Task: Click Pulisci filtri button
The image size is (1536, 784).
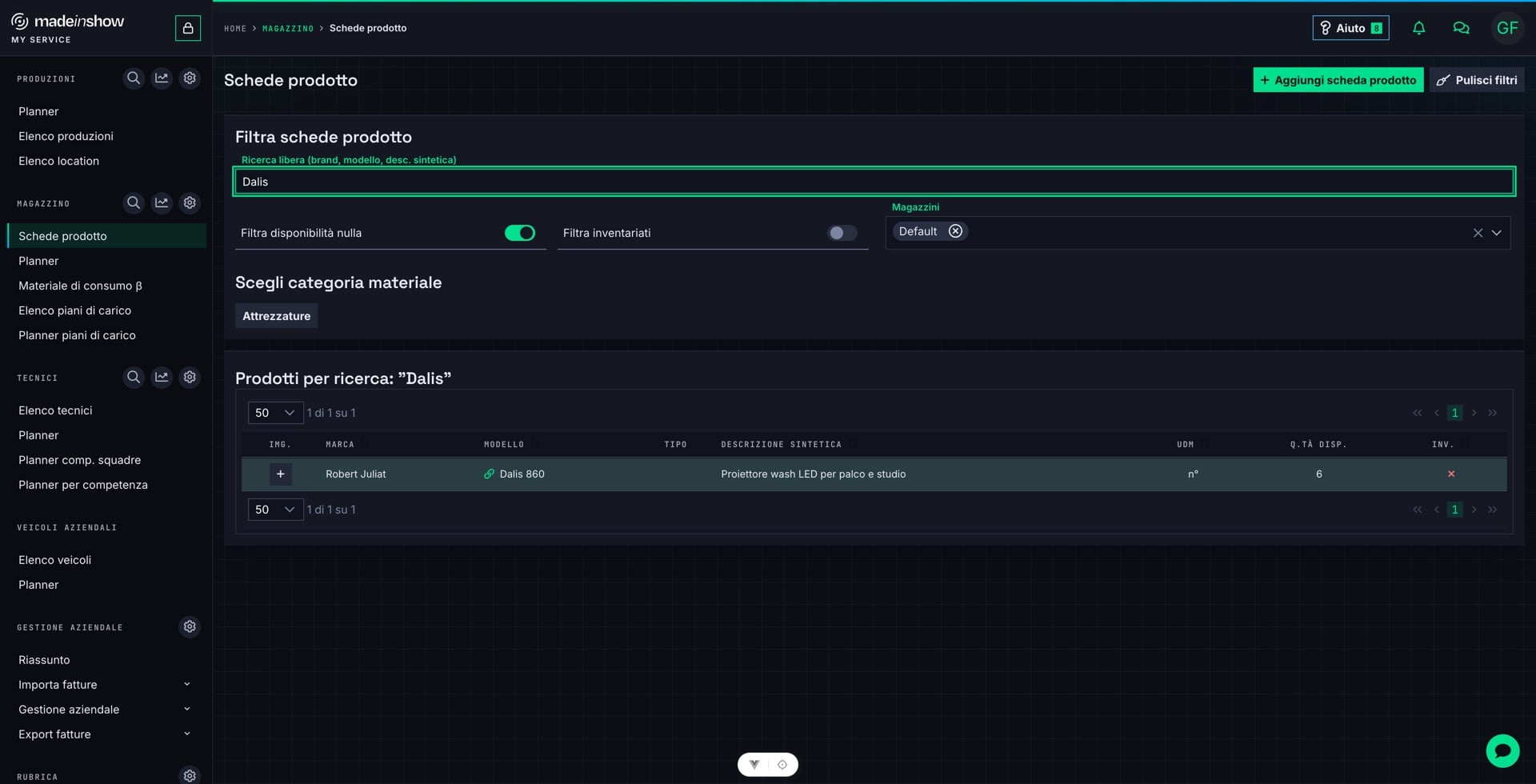Action: [1476, 80]
